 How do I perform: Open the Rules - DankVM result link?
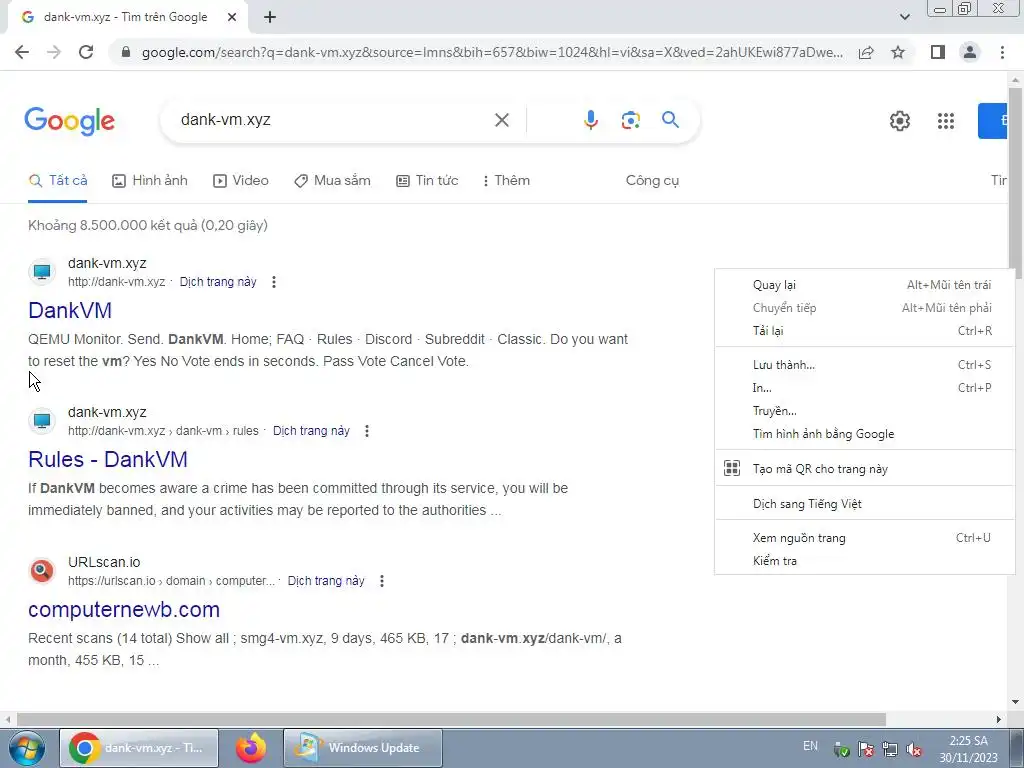pyautogui.click(x=108, y=460)
